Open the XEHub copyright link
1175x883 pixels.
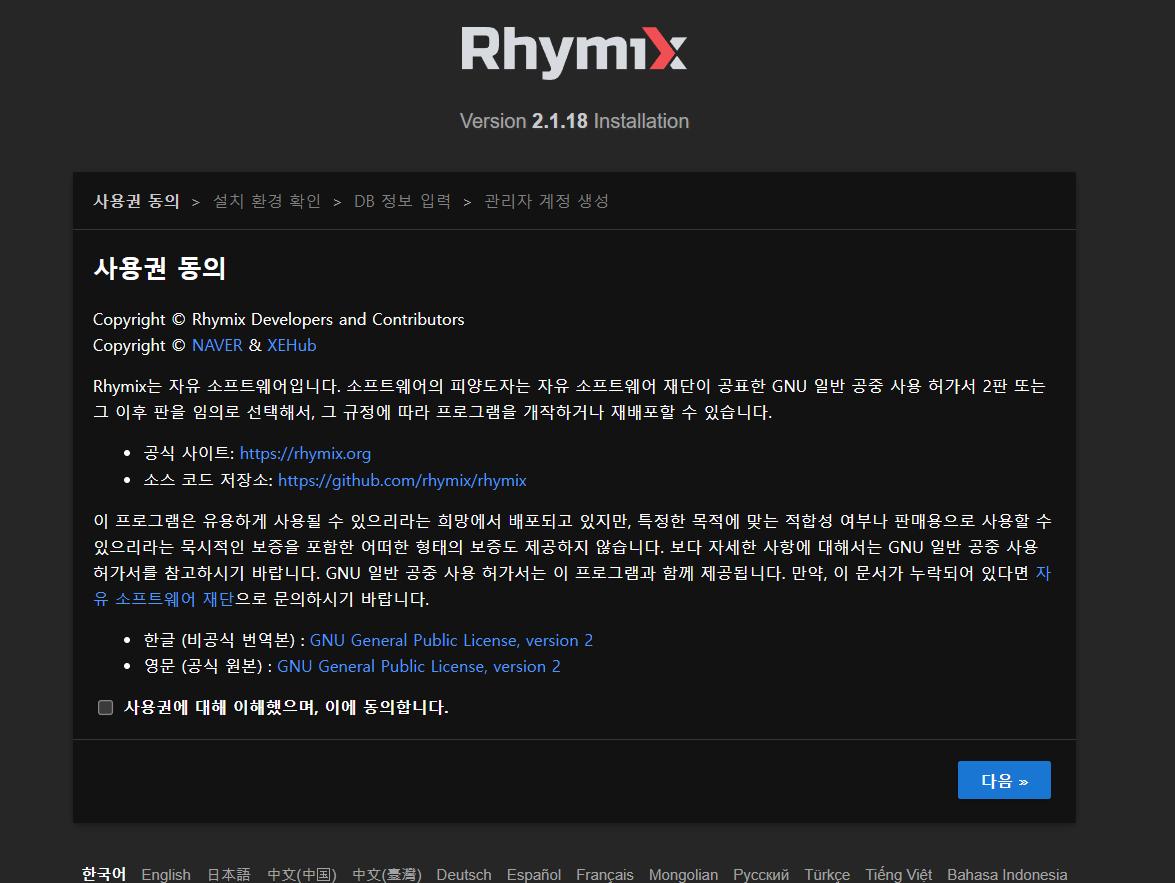(291, 345)
